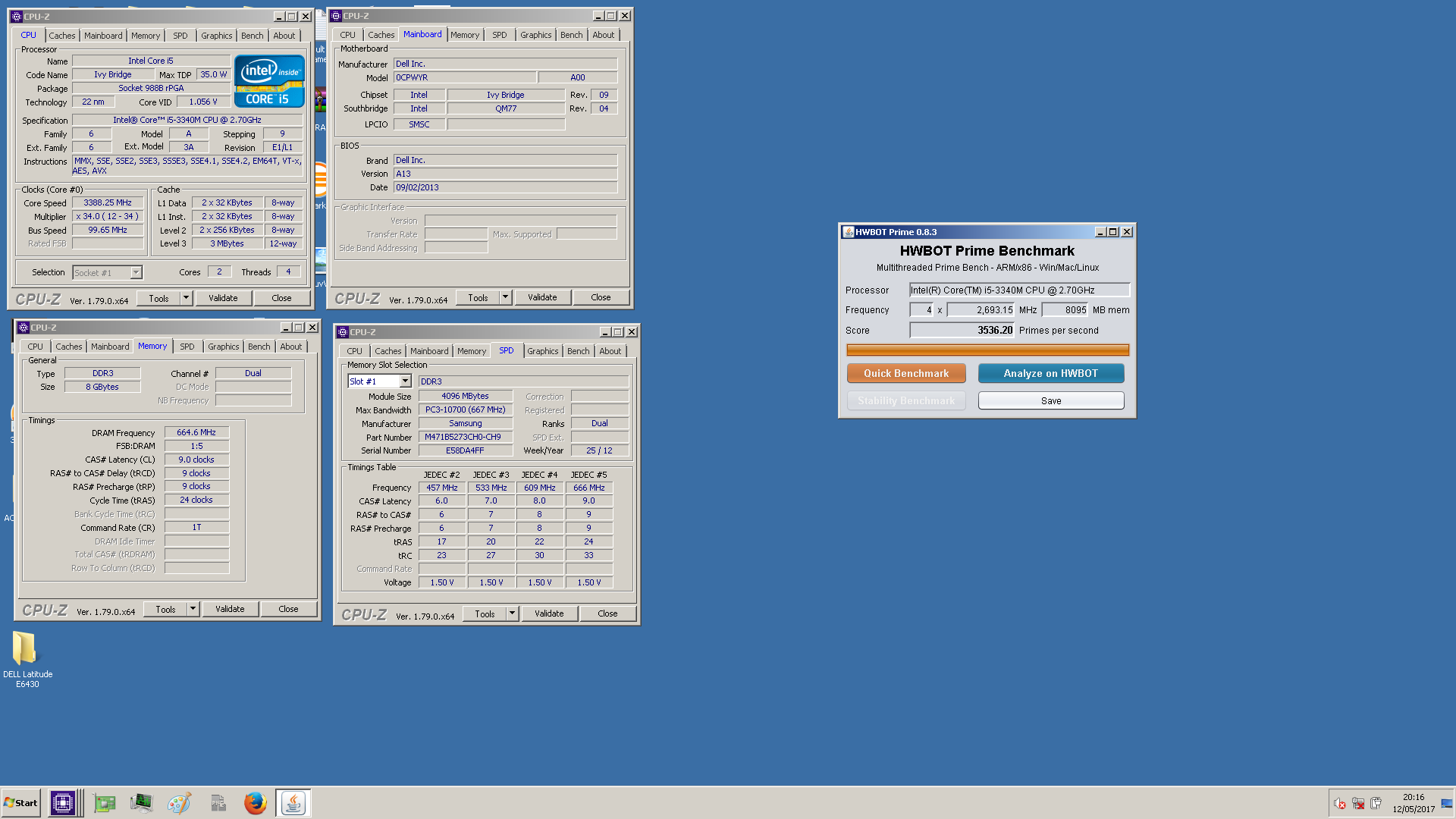The image size is (1456, 819).
Task: Open Mainboard tab in SPD window
Action: click(429, 351)
